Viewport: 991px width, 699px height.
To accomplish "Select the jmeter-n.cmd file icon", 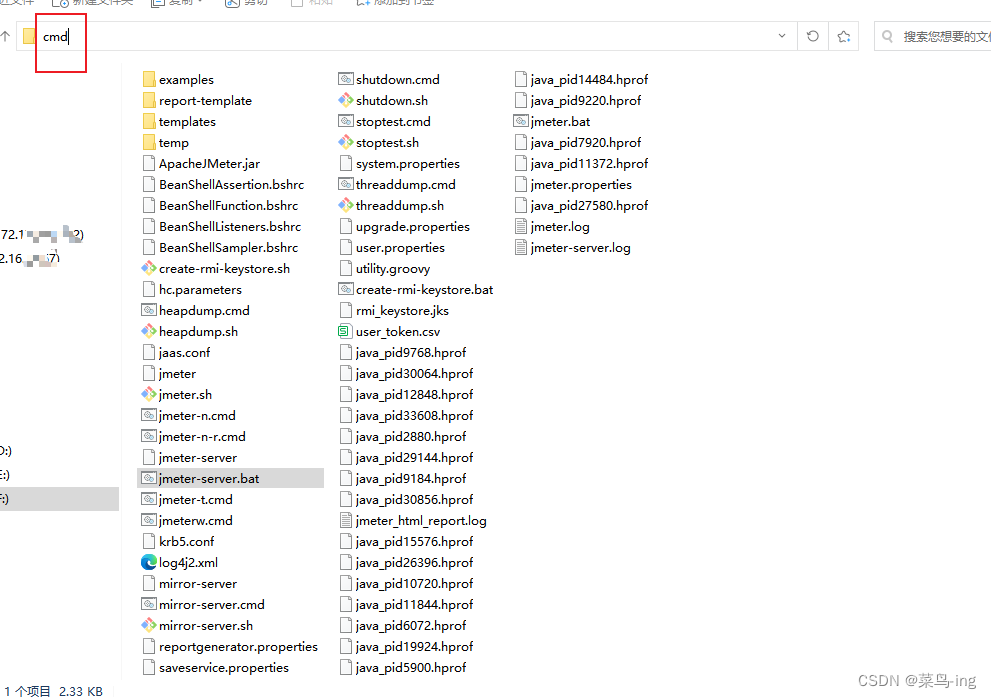I will pyautogui.click(x=149, y=415).
